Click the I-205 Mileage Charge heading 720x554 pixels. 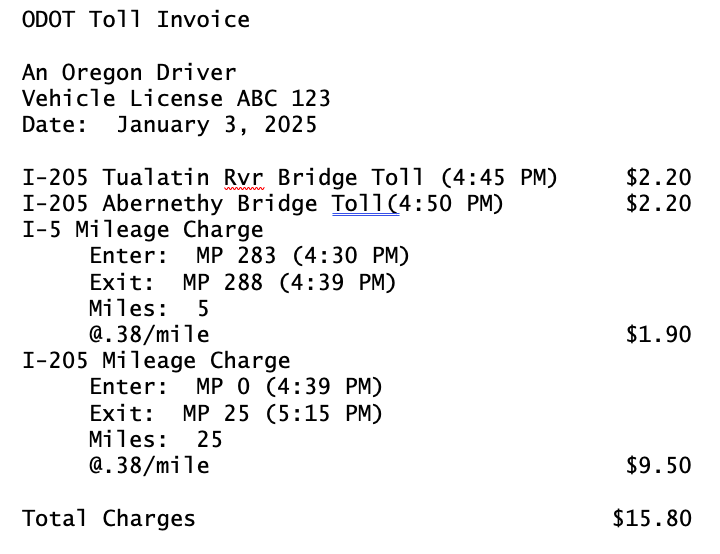156,360
